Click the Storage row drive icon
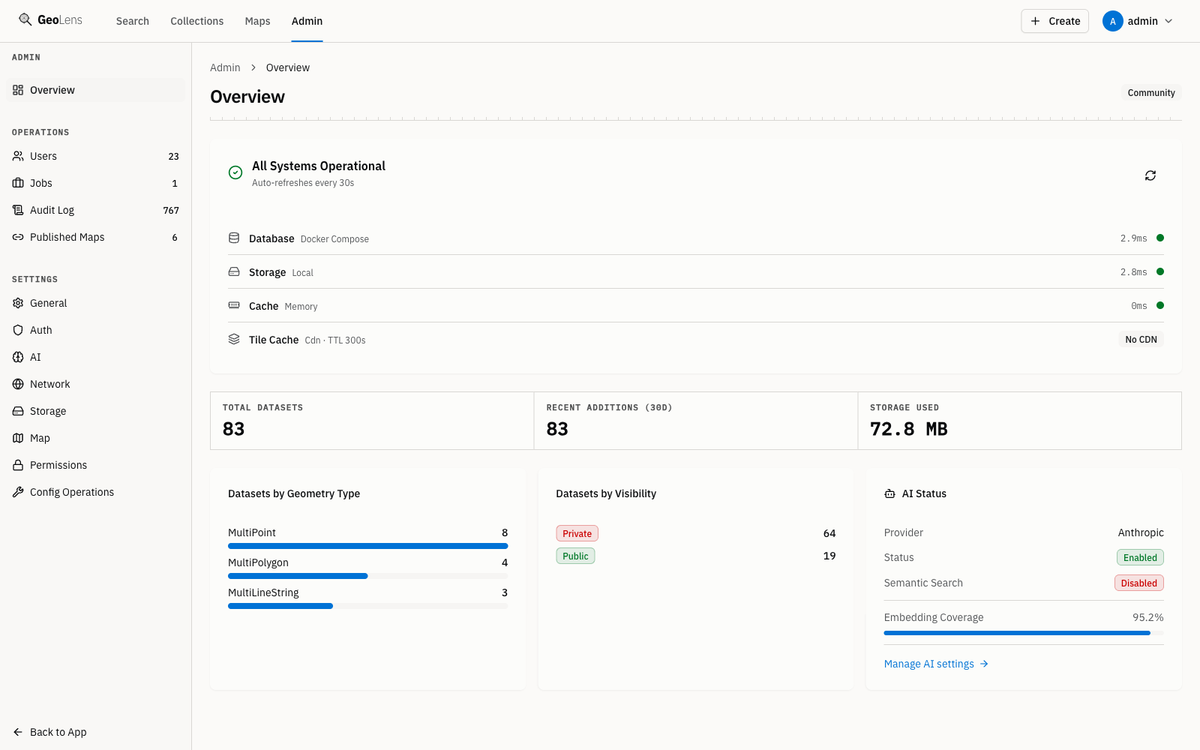Viewport: 1200px width, 750px height. 234,272
